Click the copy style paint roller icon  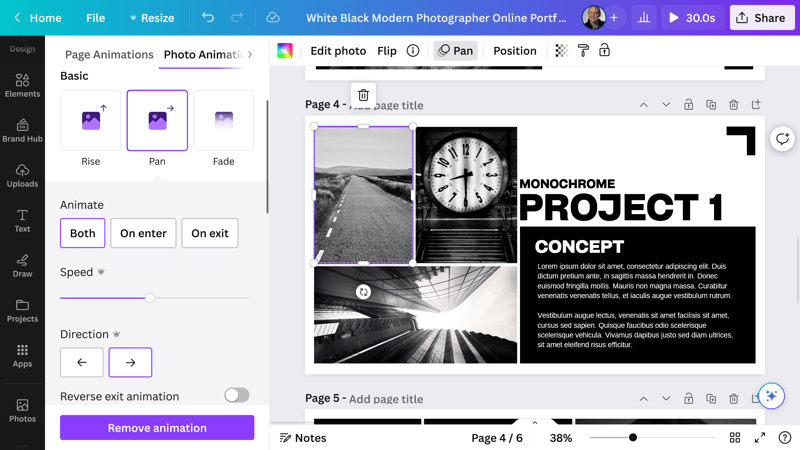[583, 51]
